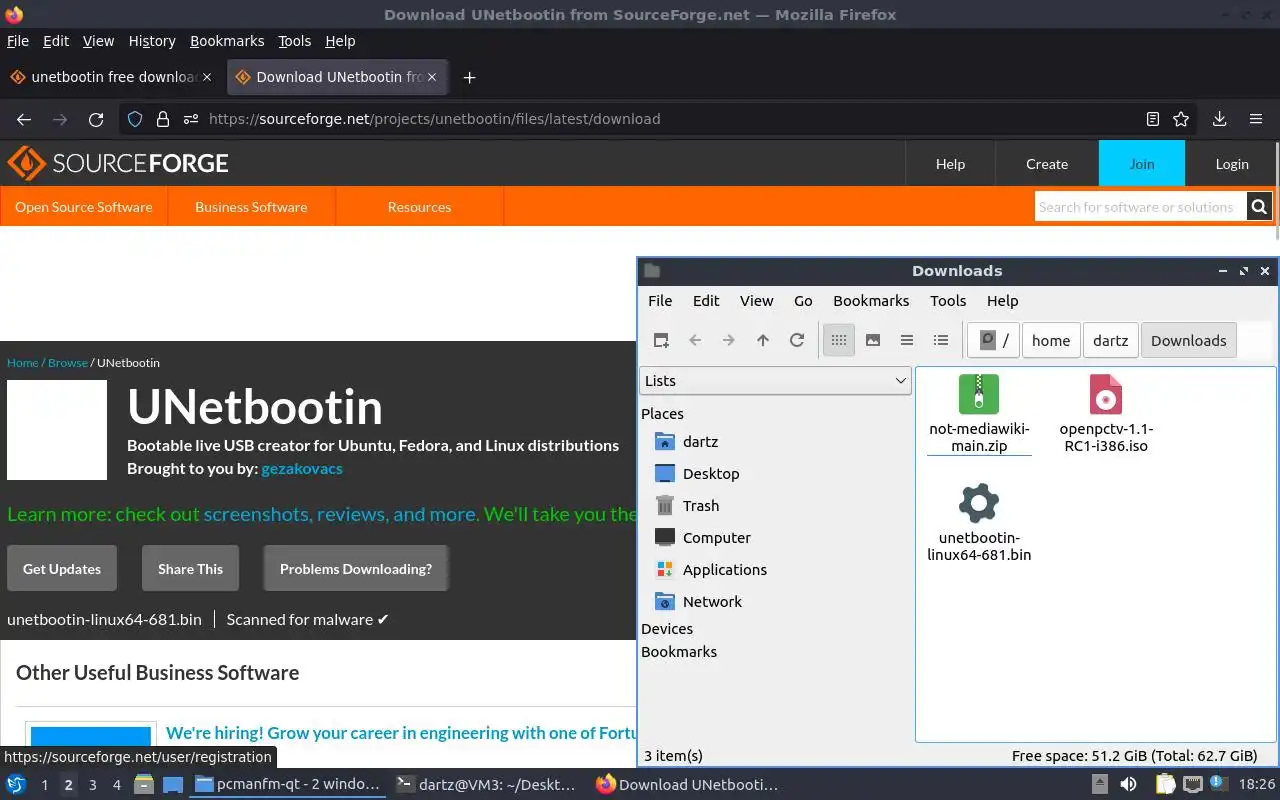Click the Join button on SourceForge
This screenshot has height=800, width=1280.
point(1142,164)
